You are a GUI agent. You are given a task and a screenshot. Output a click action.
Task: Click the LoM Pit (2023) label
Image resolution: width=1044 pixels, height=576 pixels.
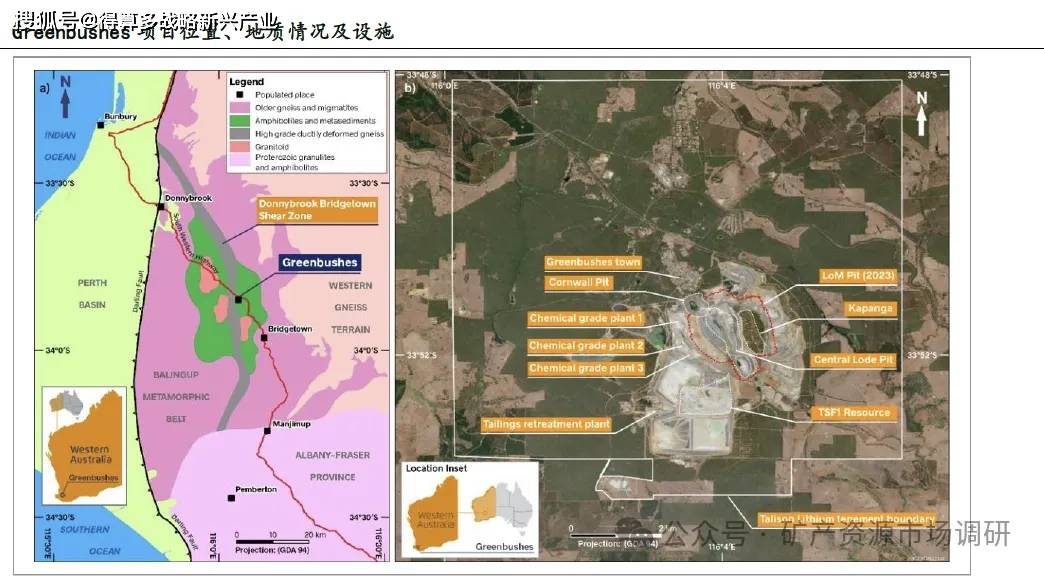[x=858, y=276]
